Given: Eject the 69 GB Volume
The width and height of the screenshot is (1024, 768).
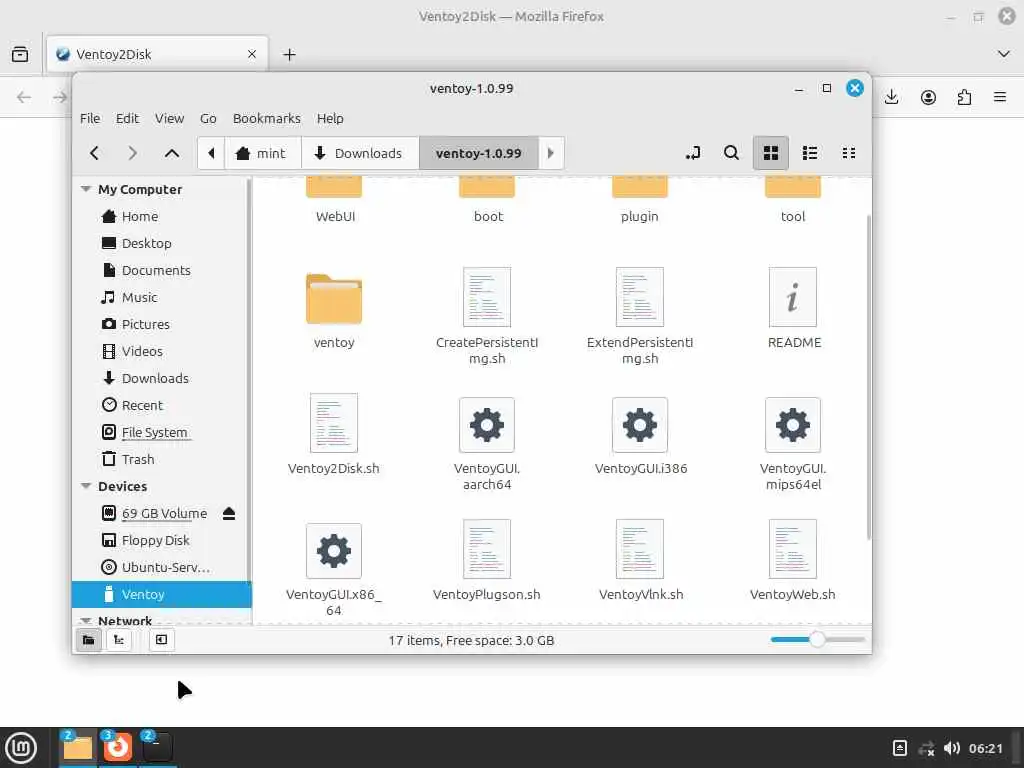Looking at the screenshot, I should click(229, 514).
